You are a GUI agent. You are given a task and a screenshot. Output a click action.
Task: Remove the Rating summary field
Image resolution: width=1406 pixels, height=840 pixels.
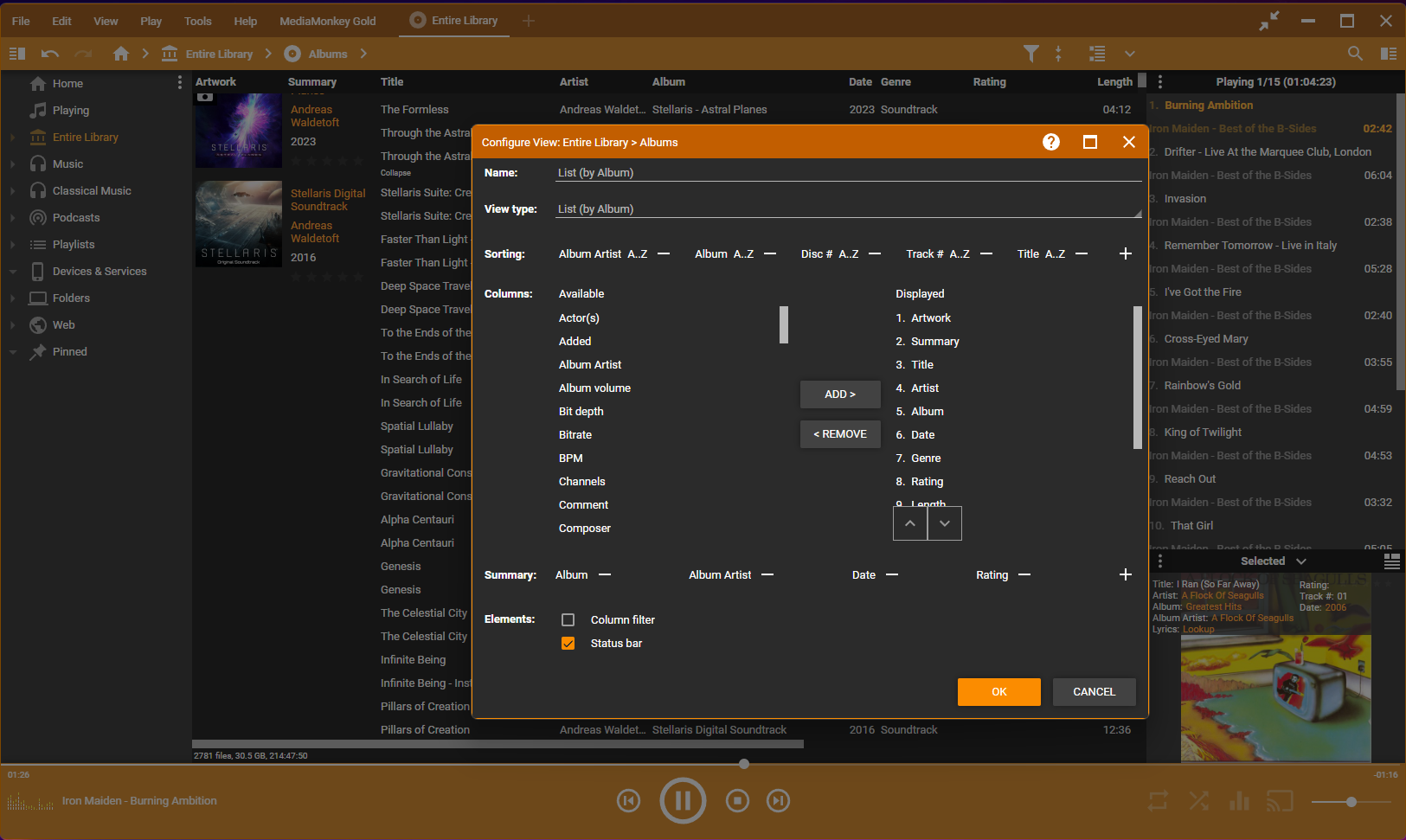[x=1024, y=574]
